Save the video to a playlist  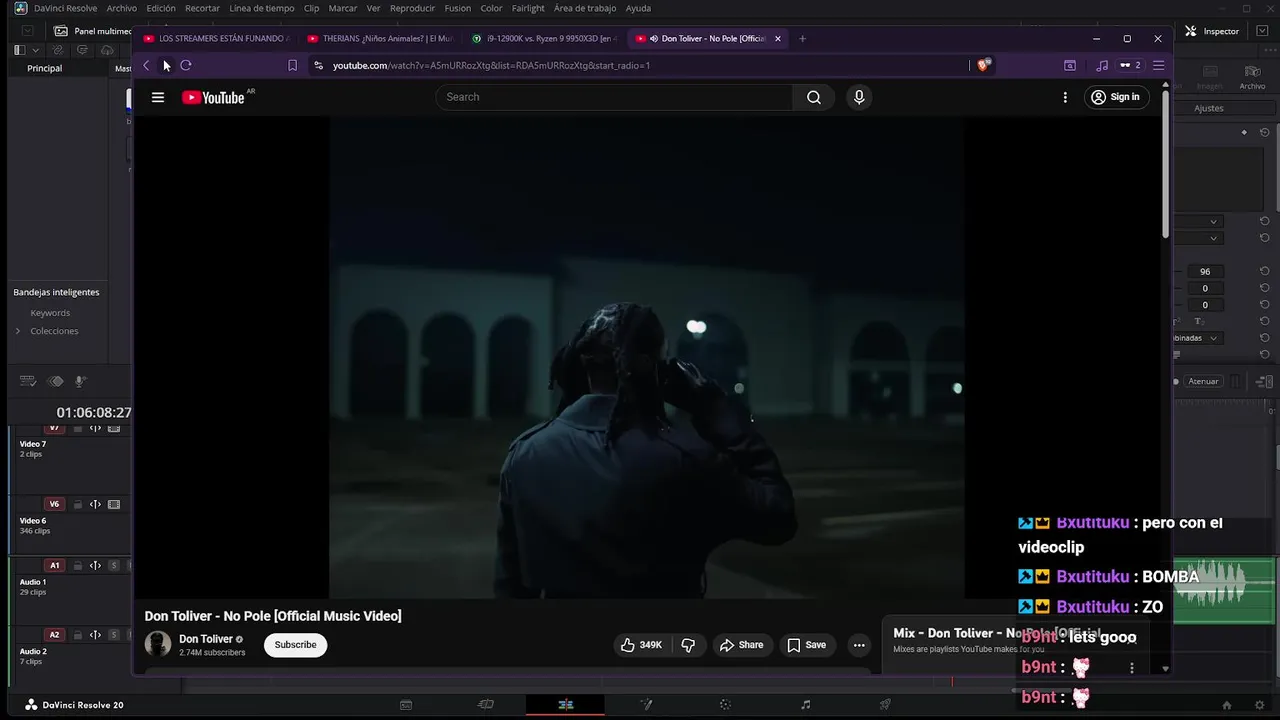click(806, 645)
